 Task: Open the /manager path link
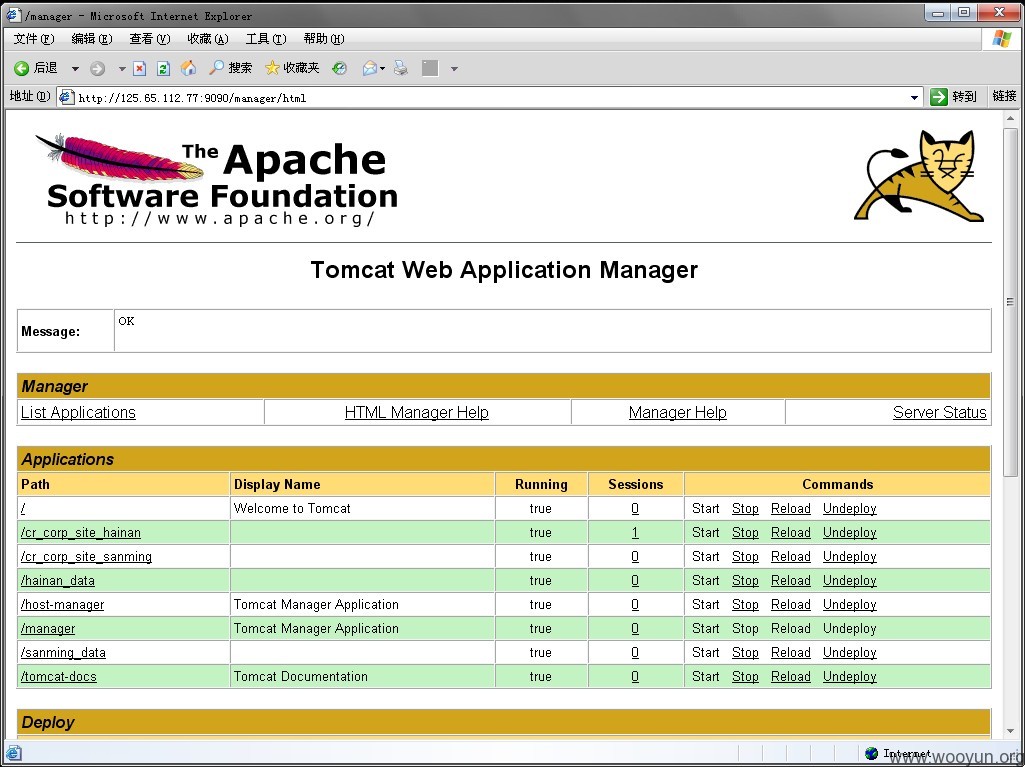[x=48, y=629]
